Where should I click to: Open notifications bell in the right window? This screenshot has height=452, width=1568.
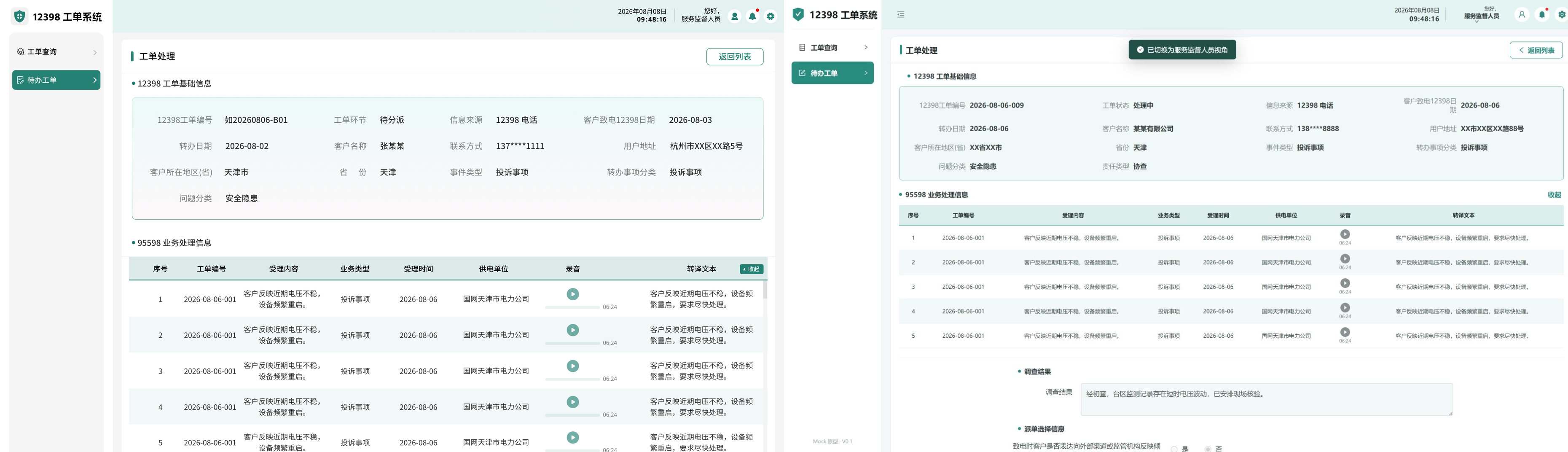[x=1542, y=15]
